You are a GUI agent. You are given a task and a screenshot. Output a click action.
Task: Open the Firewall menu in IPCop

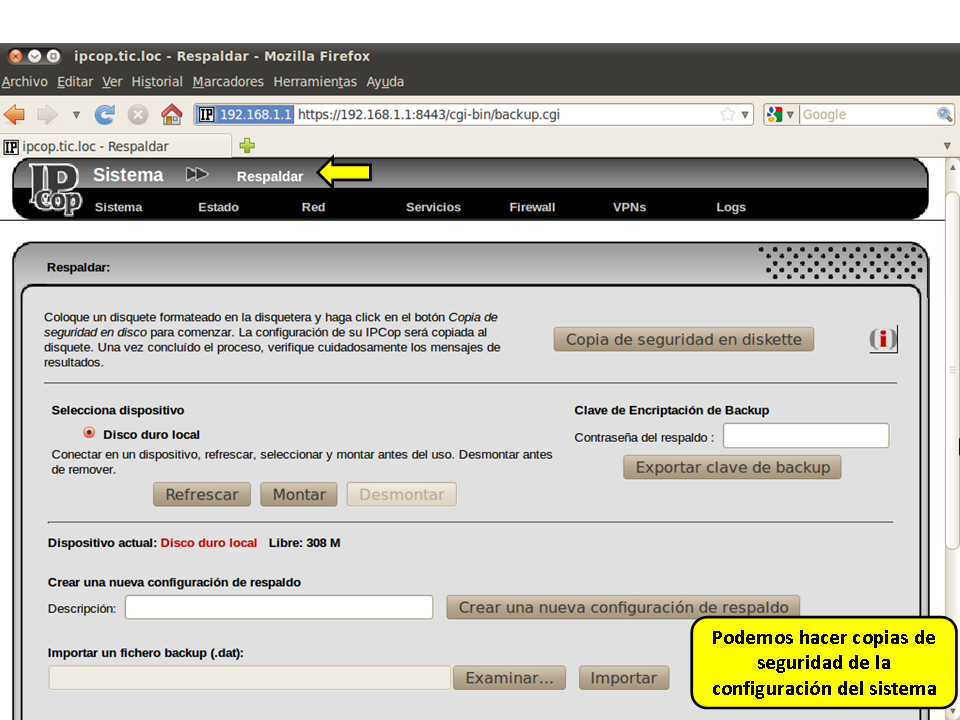[532, 207]
